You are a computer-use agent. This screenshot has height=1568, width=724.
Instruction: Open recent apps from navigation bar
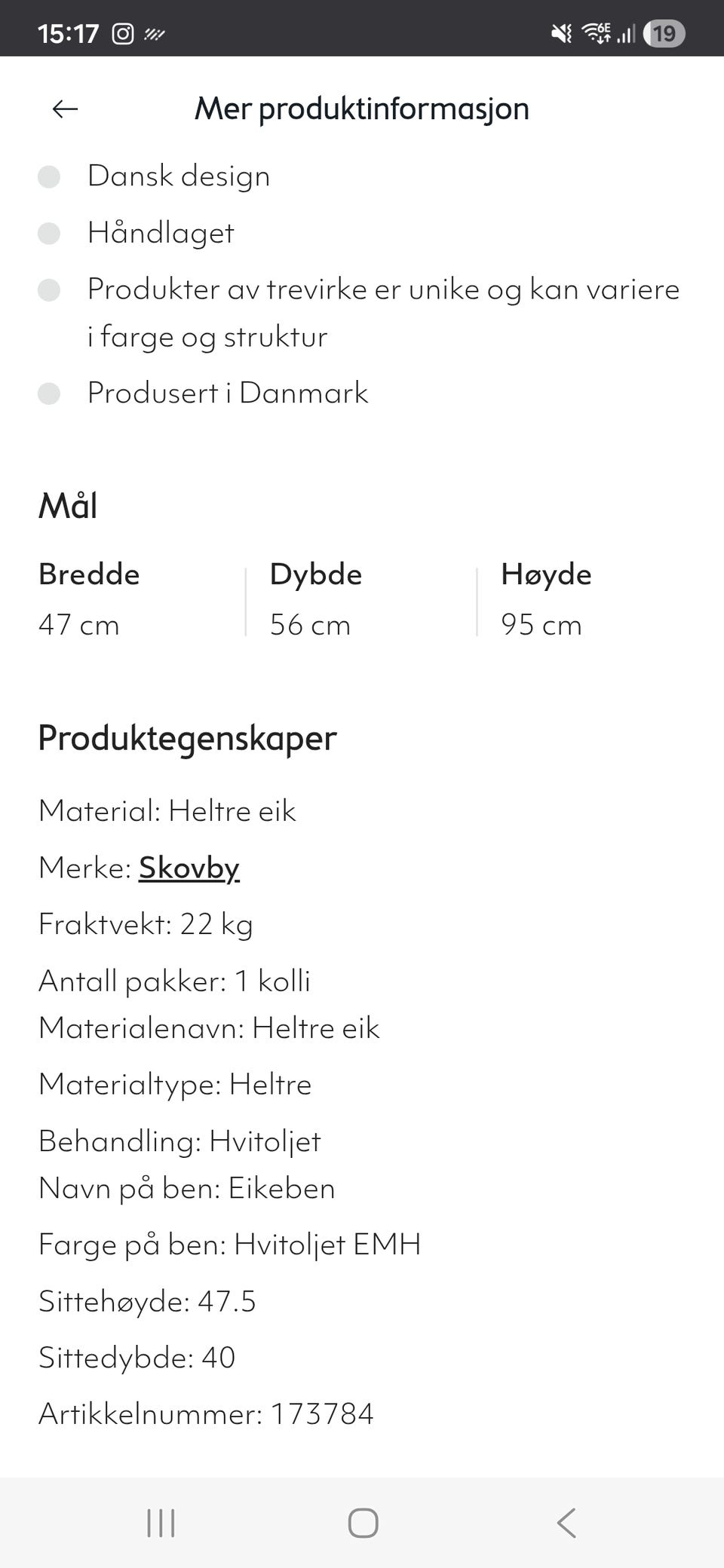[x=161, y=1522]
